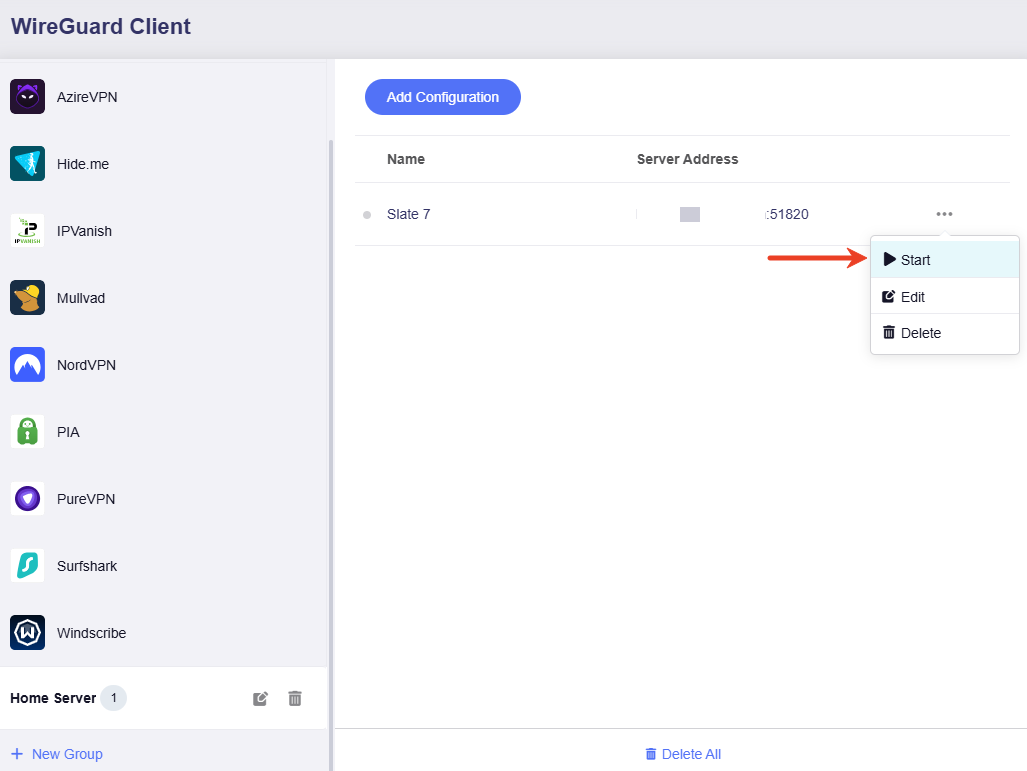Select the NordVPN provider icon

(x=27, y=364)
